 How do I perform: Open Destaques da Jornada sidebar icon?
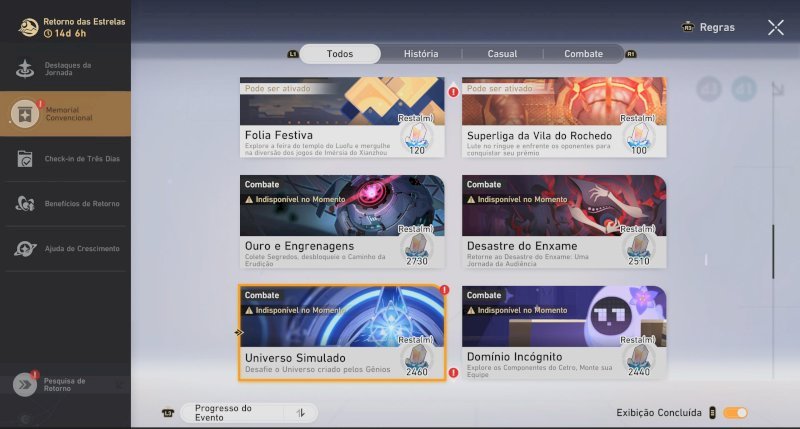click(x=24, y=69)
